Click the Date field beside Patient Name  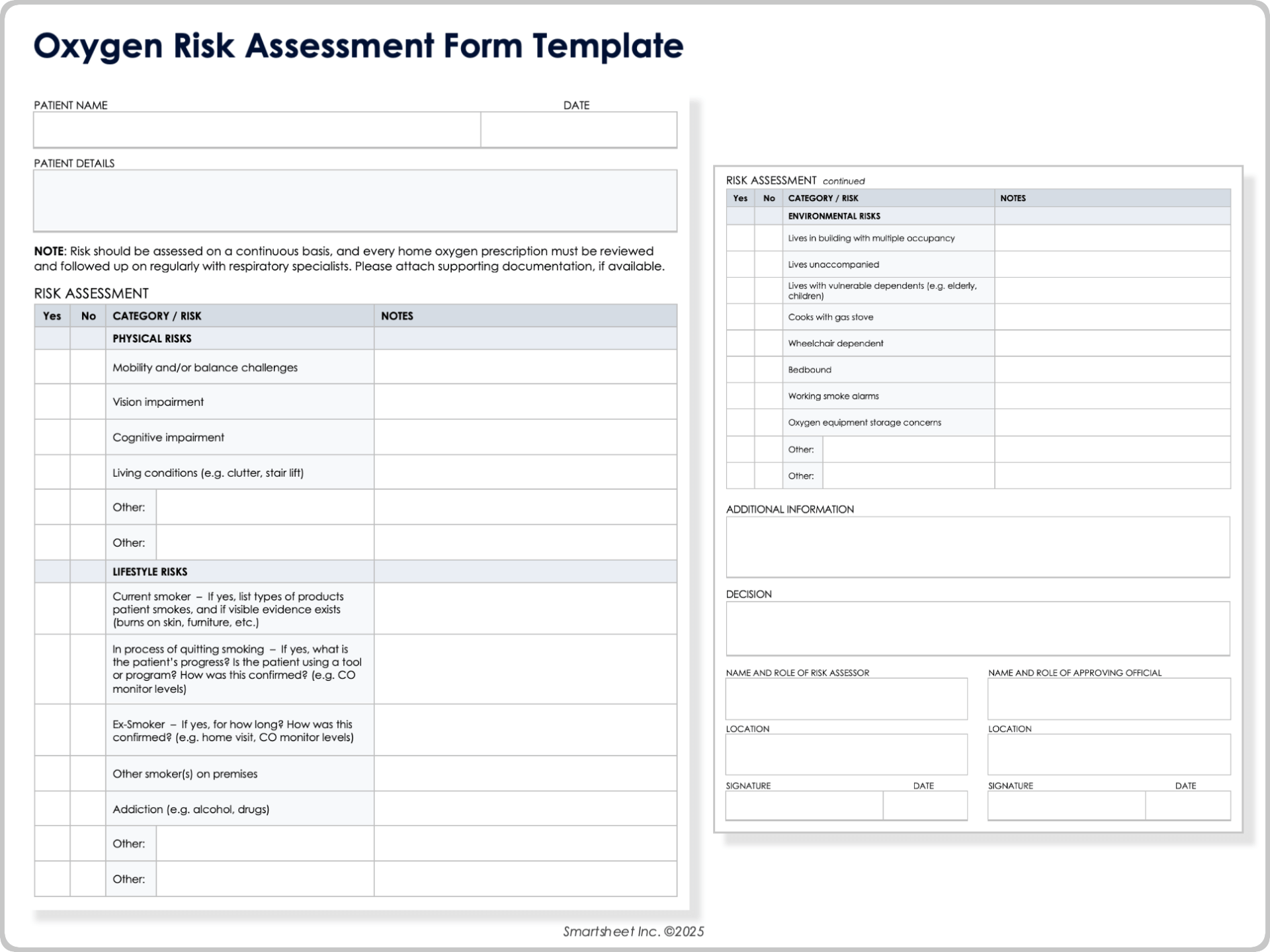[x=579, y=130]
